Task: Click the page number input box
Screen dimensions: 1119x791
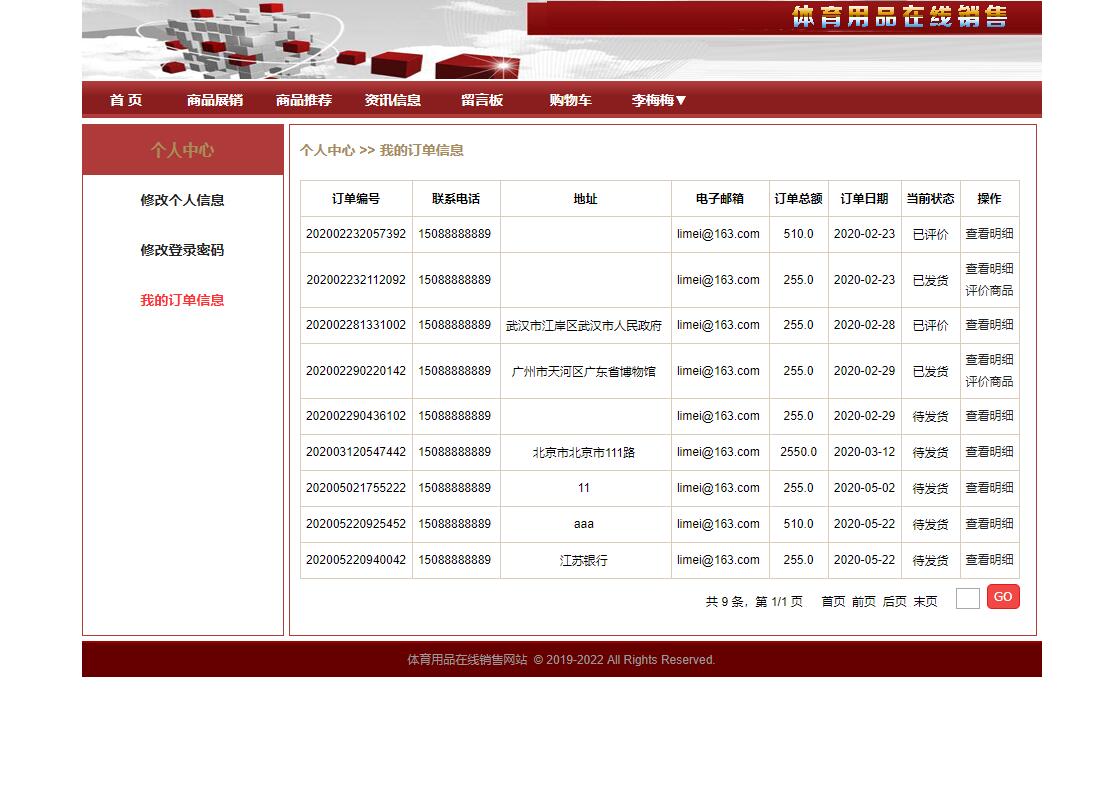Action: point(966,596)
